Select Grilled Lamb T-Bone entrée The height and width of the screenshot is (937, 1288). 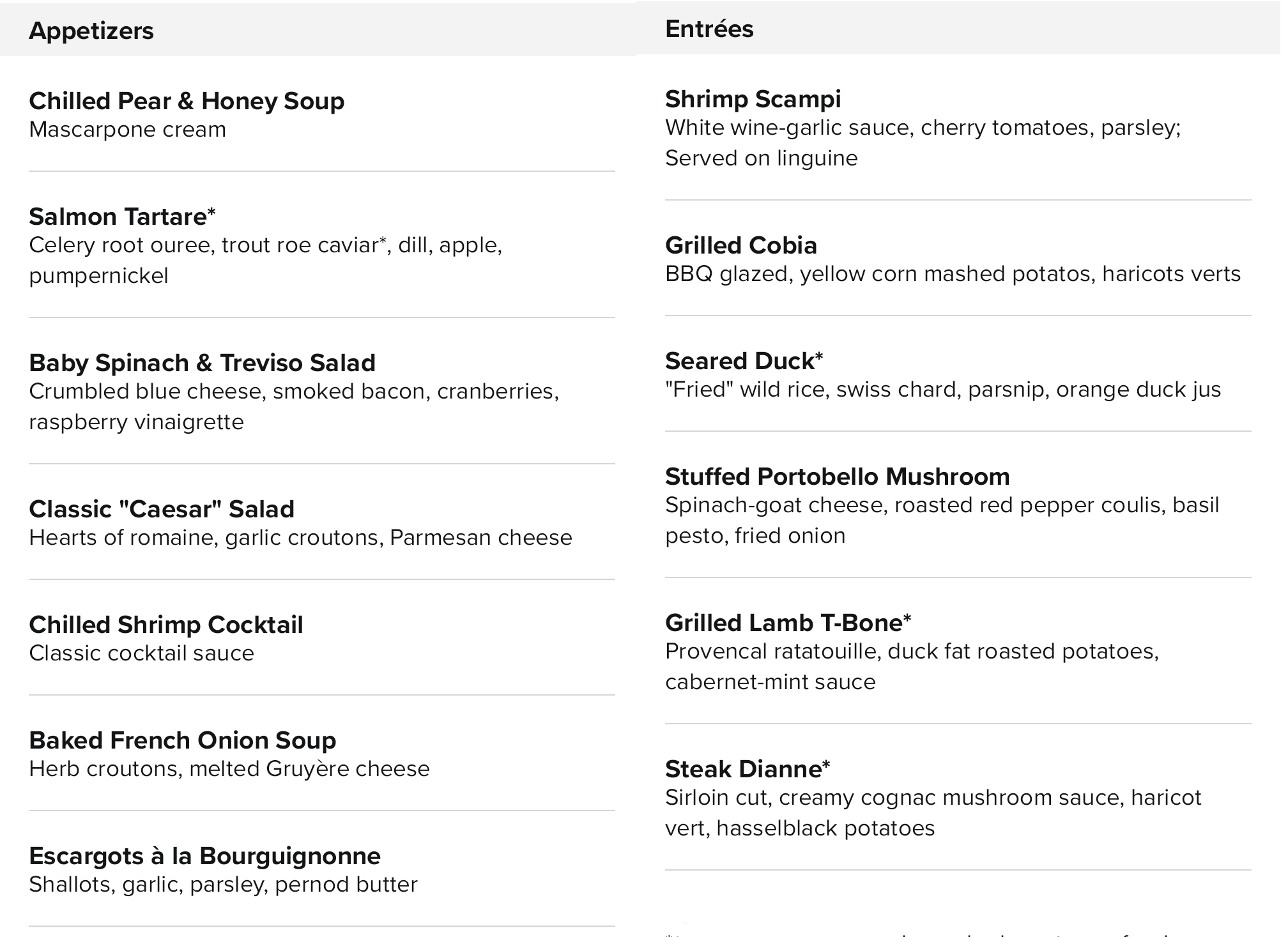point(788,623)
